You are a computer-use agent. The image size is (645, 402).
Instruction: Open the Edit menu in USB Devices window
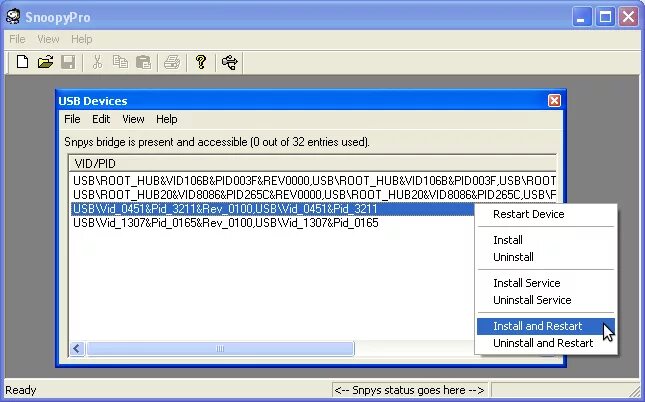[101, 119]
